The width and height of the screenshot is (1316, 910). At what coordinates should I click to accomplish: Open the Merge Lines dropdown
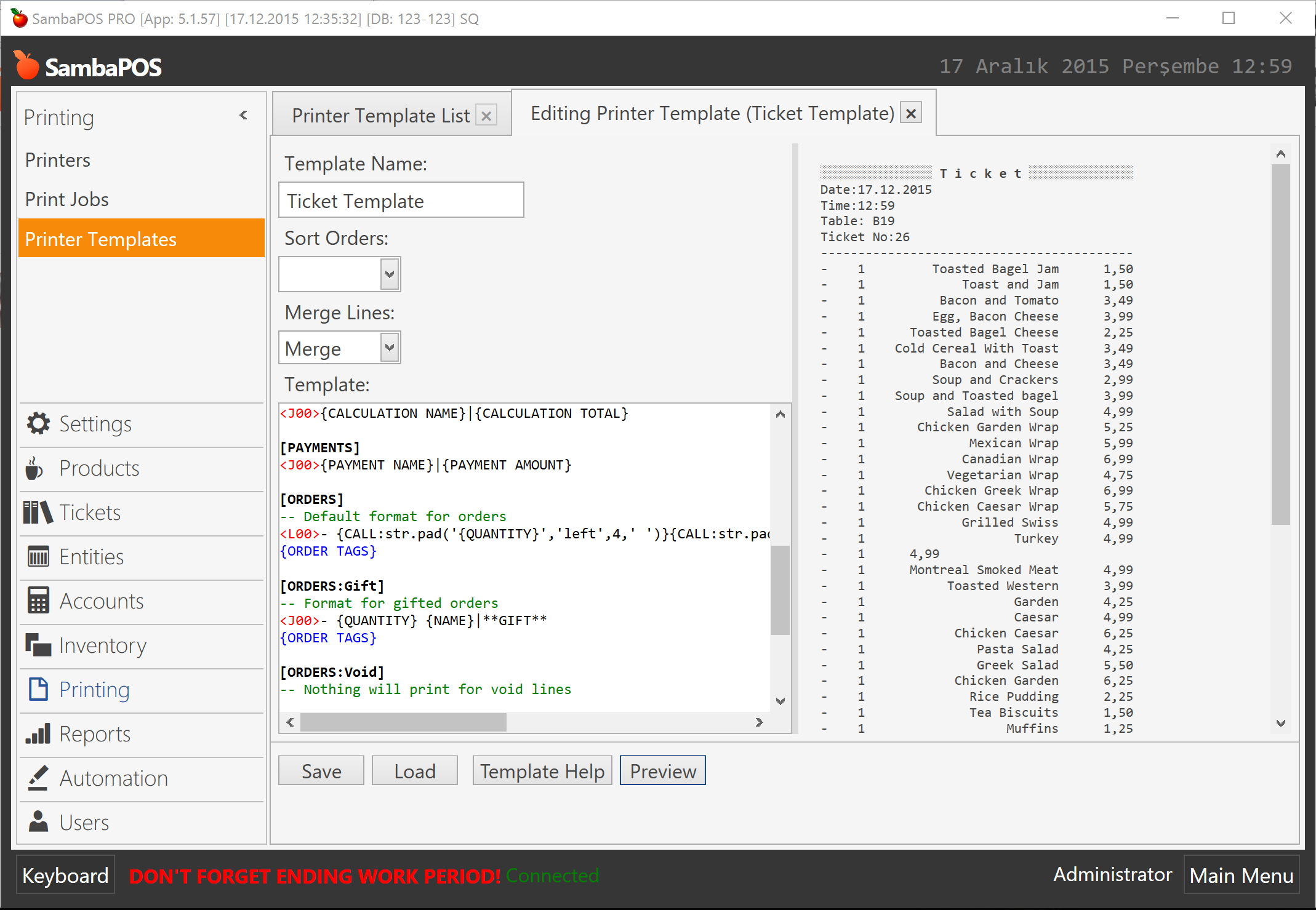[x=388, y=347]
